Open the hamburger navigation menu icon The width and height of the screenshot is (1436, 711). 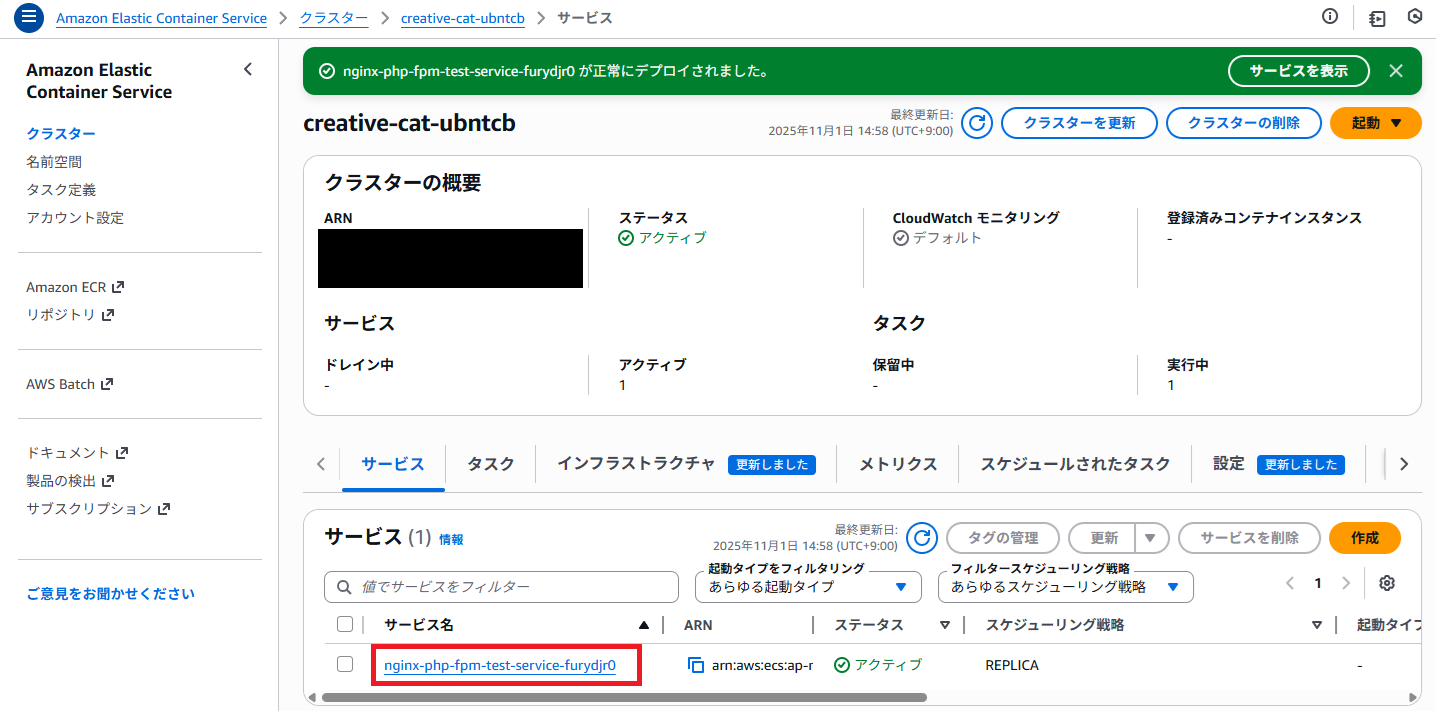(28, 17)
